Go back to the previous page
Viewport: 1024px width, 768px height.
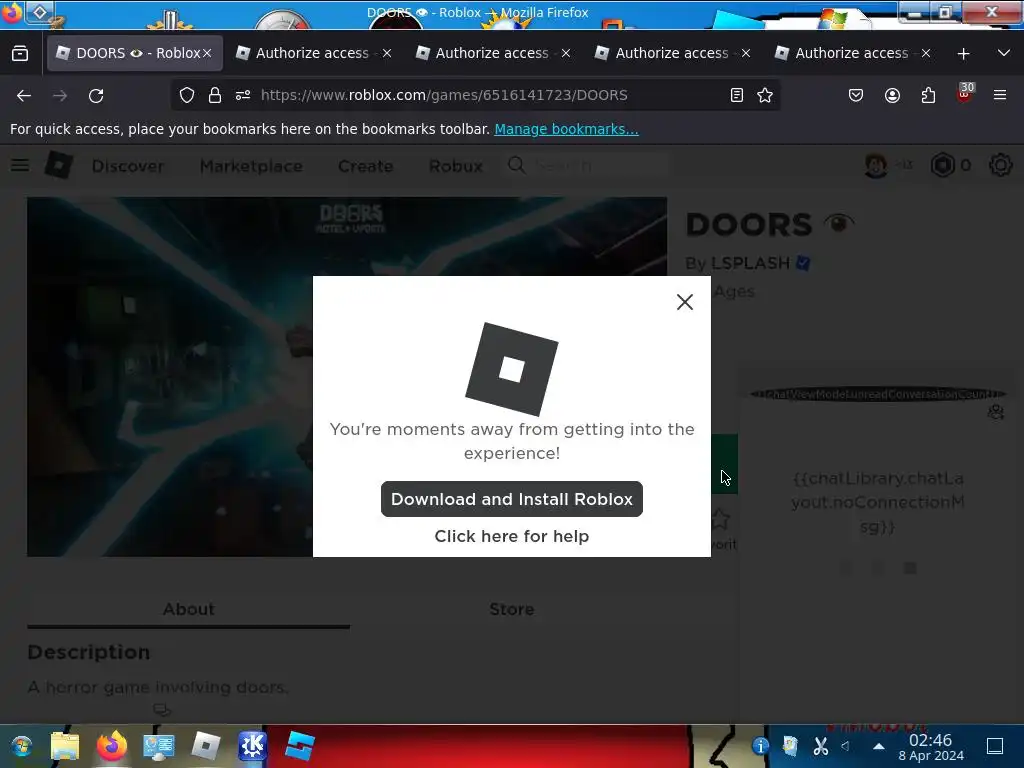coord(24,95)
